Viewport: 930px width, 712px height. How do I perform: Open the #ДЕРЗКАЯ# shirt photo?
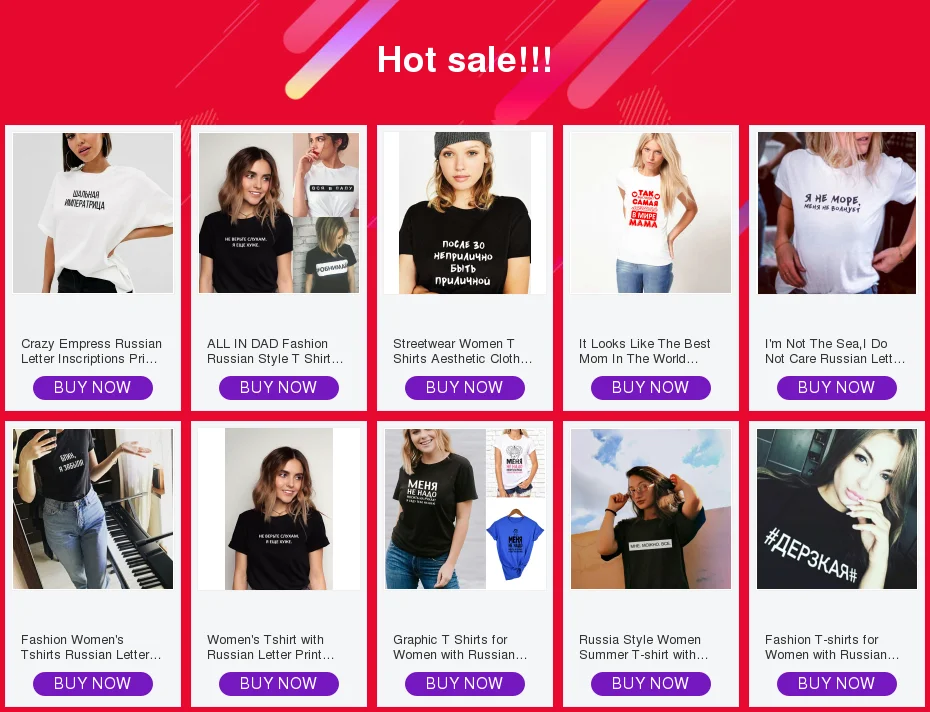(837, 509)
